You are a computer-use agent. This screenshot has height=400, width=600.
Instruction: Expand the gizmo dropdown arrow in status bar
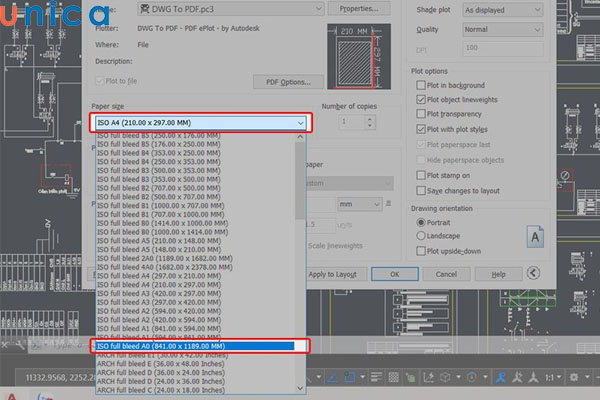tap(485, 377)
